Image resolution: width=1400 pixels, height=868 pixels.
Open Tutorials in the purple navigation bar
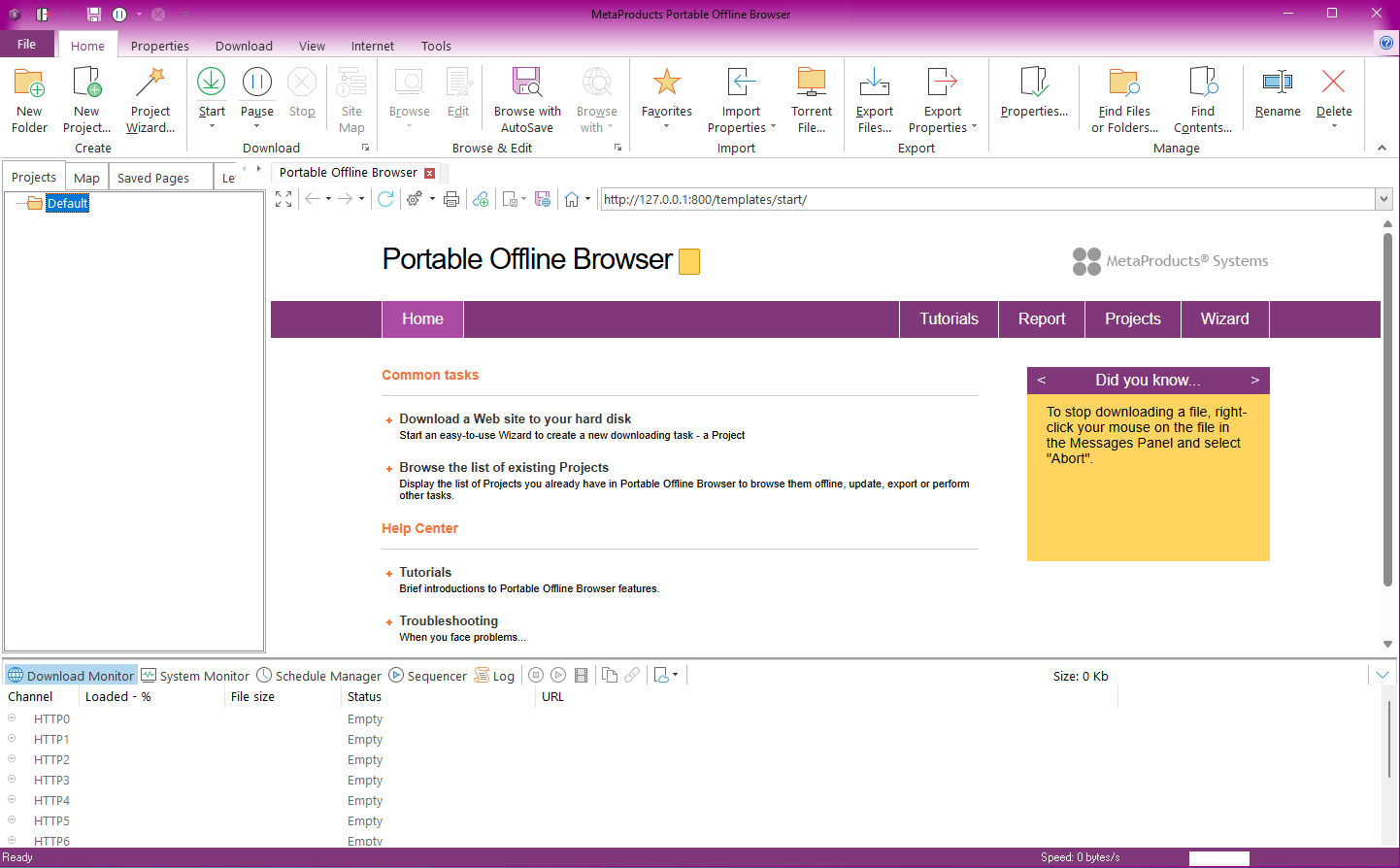click(949, 318)
